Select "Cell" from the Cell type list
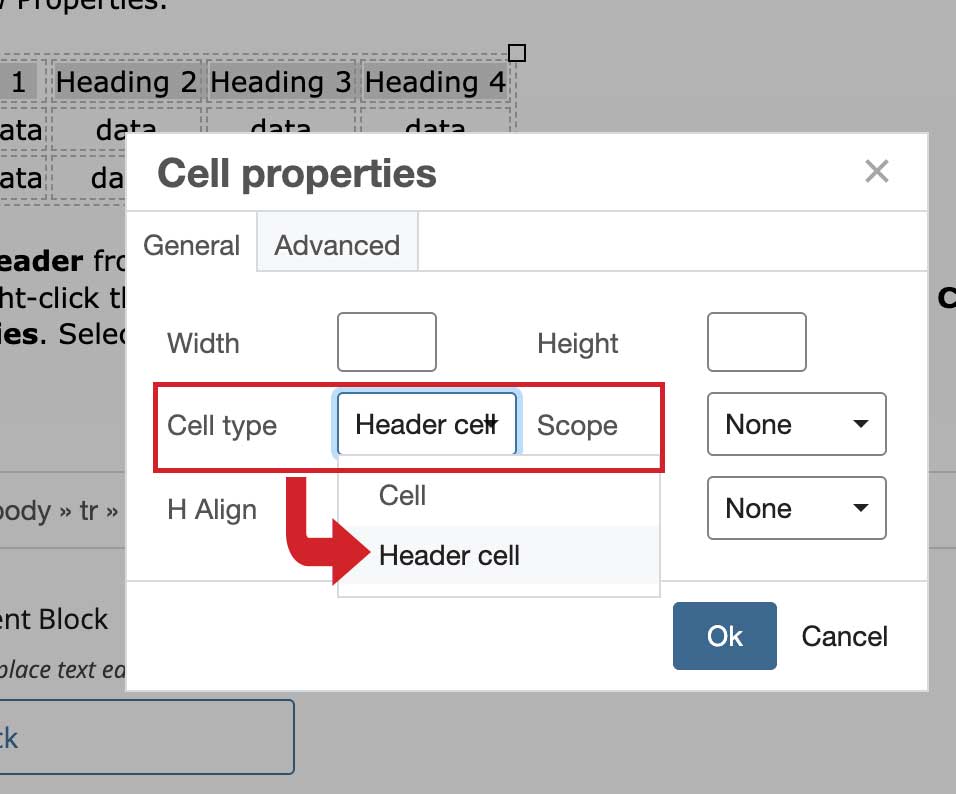Screen dimensions: 956x794 (403, 494)
